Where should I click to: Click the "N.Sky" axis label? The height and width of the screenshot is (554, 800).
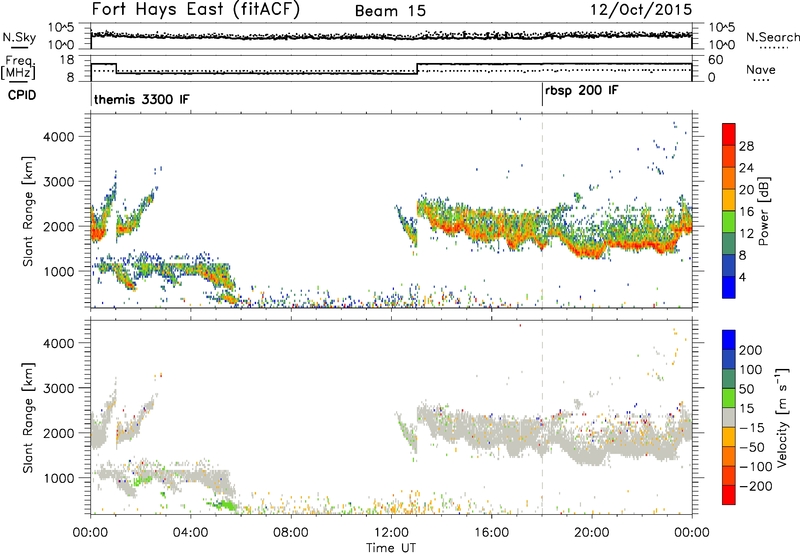[x=19, y=37]
